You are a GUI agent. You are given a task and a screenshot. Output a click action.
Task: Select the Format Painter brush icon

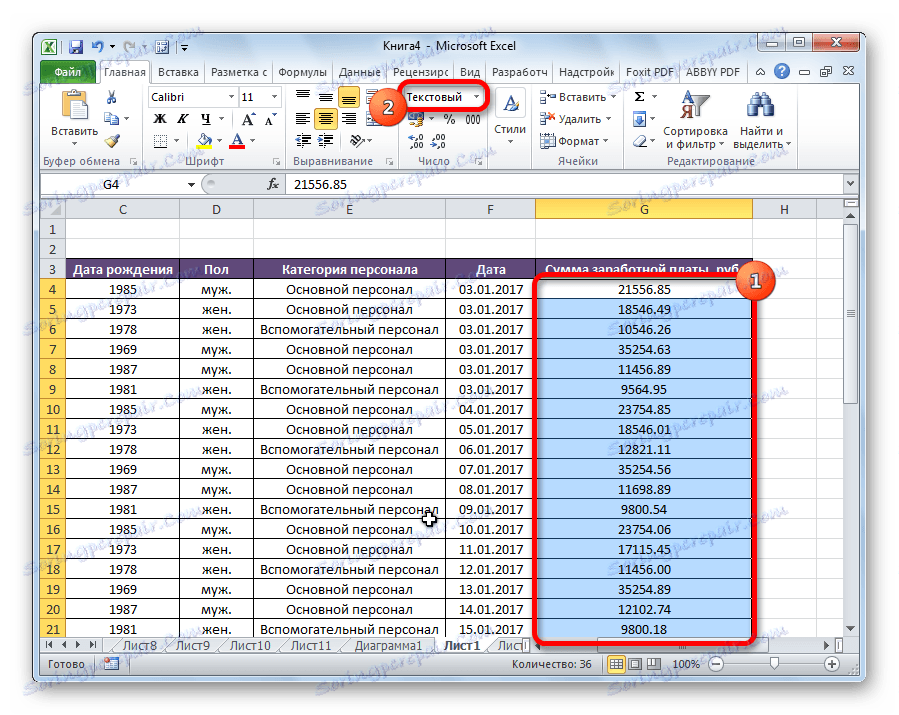click(112, 141)
